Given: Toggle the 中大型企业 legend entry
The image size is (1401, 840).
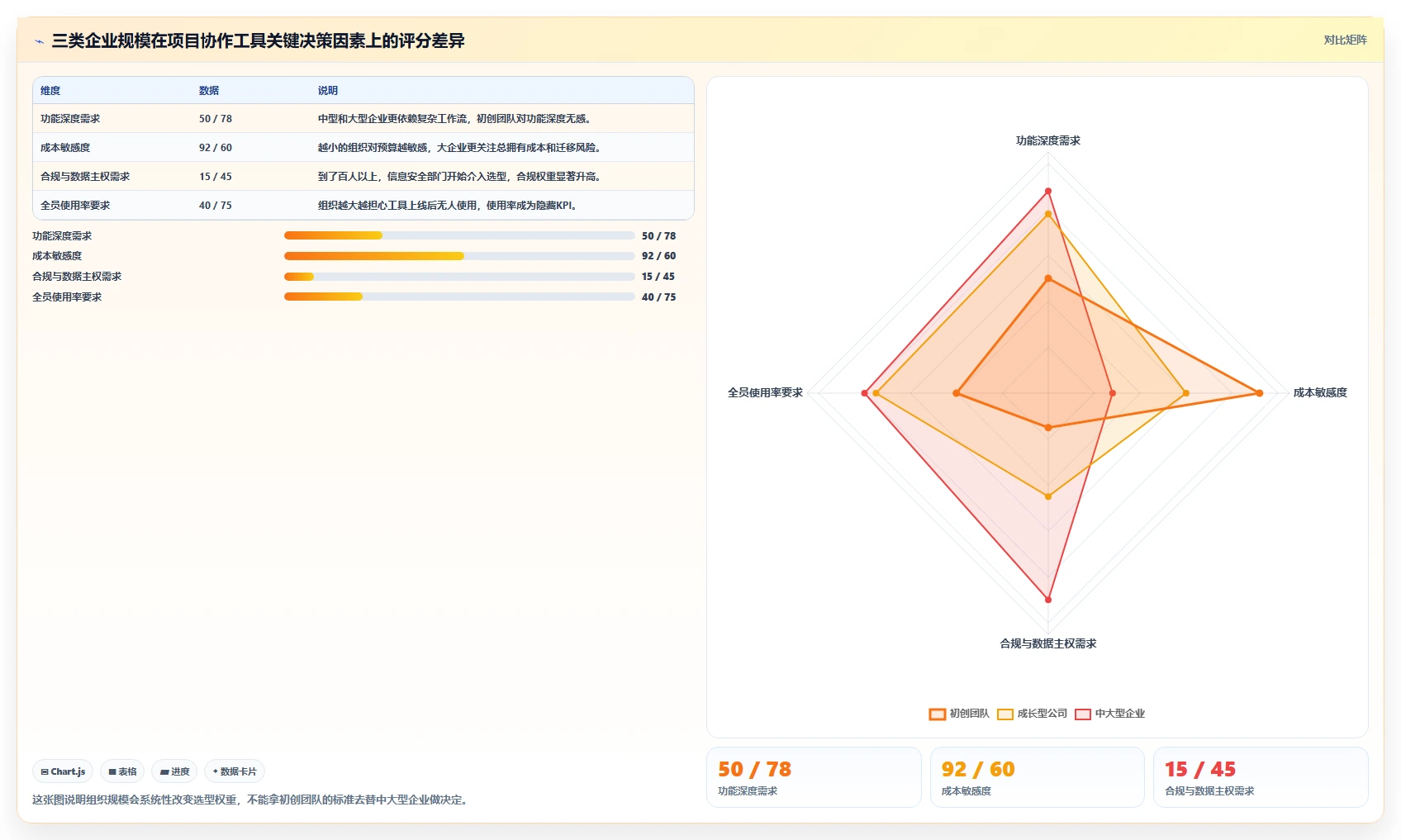Looking at the screenshot, I should [x=1109, y=714].
